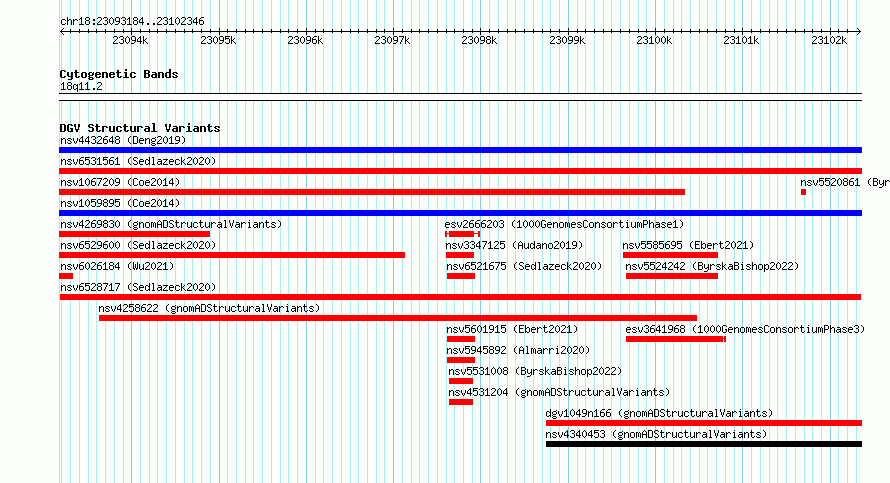Open dgv1049n166 gnomADStructuralVariants label
This screenshot has height=483, width=890.
[x=659, y=413]
